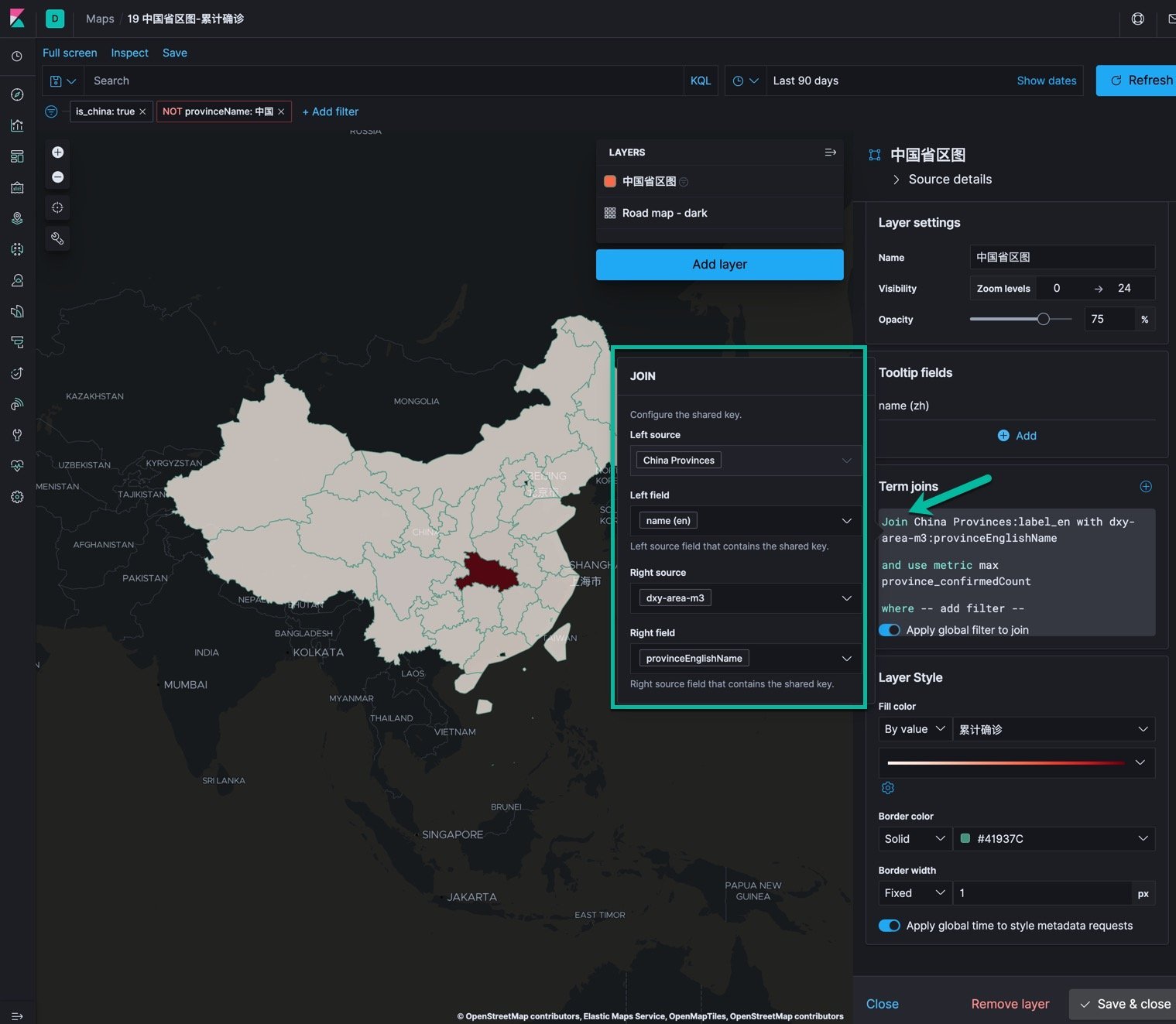Screen dimensions: 1176x1024
Task: Click the map zoom out minus button
Action: coord(57,177)
